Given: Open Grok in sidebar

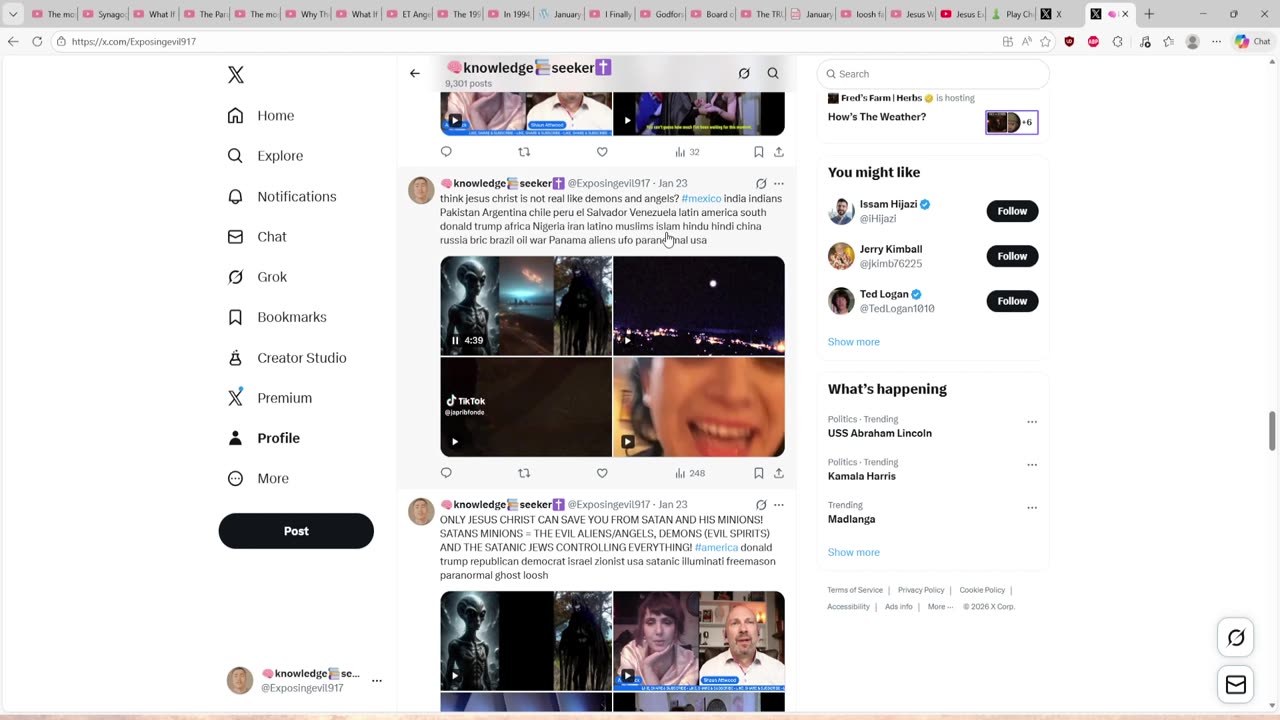Looking at the screenshot, I should pos(256,277).
